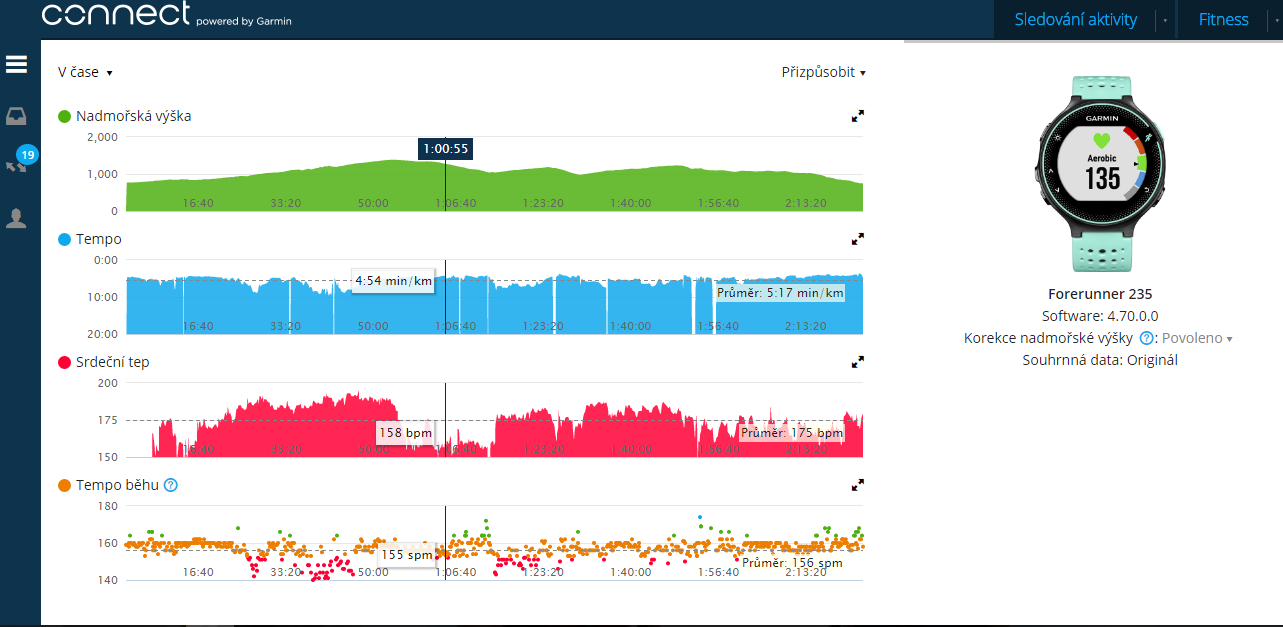Screen dimensions: 1283x627
Task: Click the Forerunner 235 watch image
Action: click(1101, 177)
